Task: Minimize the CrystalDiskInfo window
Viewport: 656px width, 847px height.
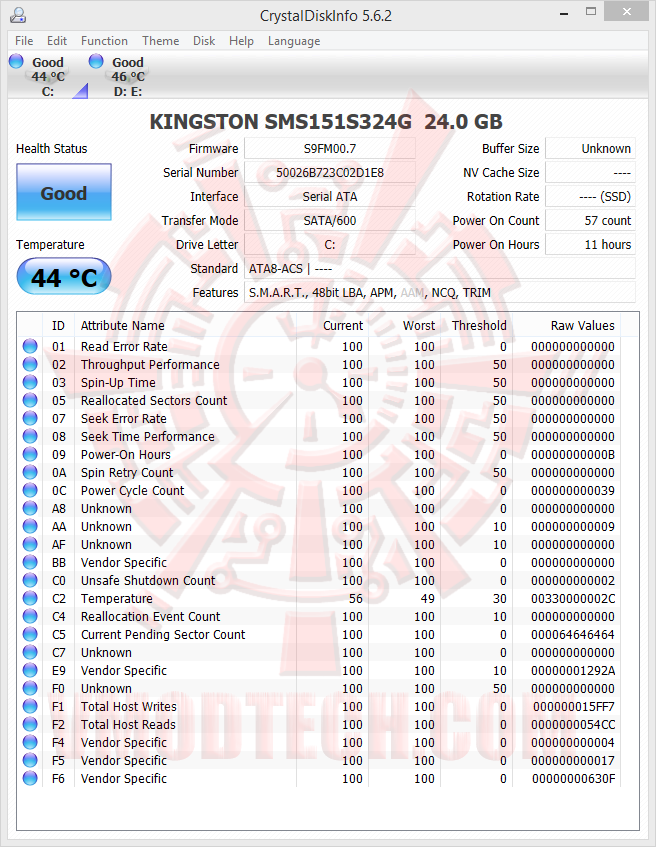Action: 564,12
